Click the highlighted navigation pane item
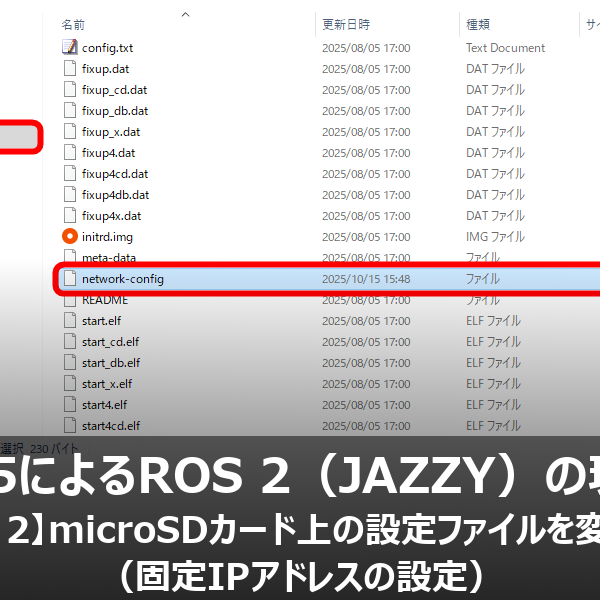The height and width of the screenshot is (600, 600). [x=20, y=137]
